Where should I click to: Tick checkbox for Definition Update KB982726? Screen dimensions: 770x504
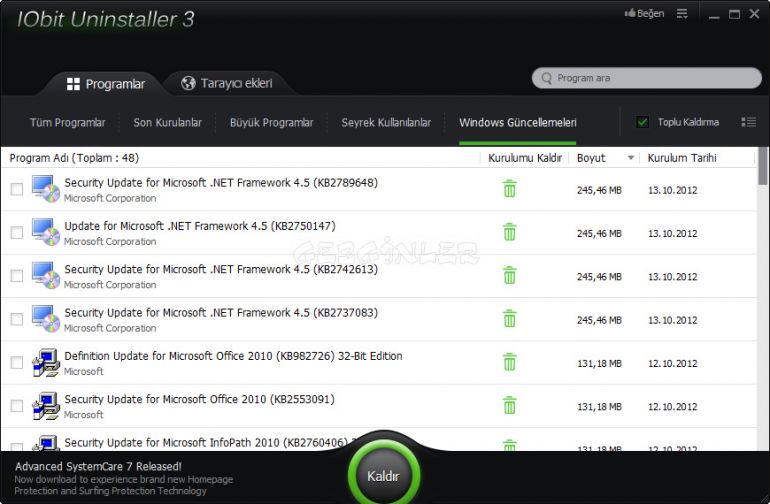tap(17, 363)
